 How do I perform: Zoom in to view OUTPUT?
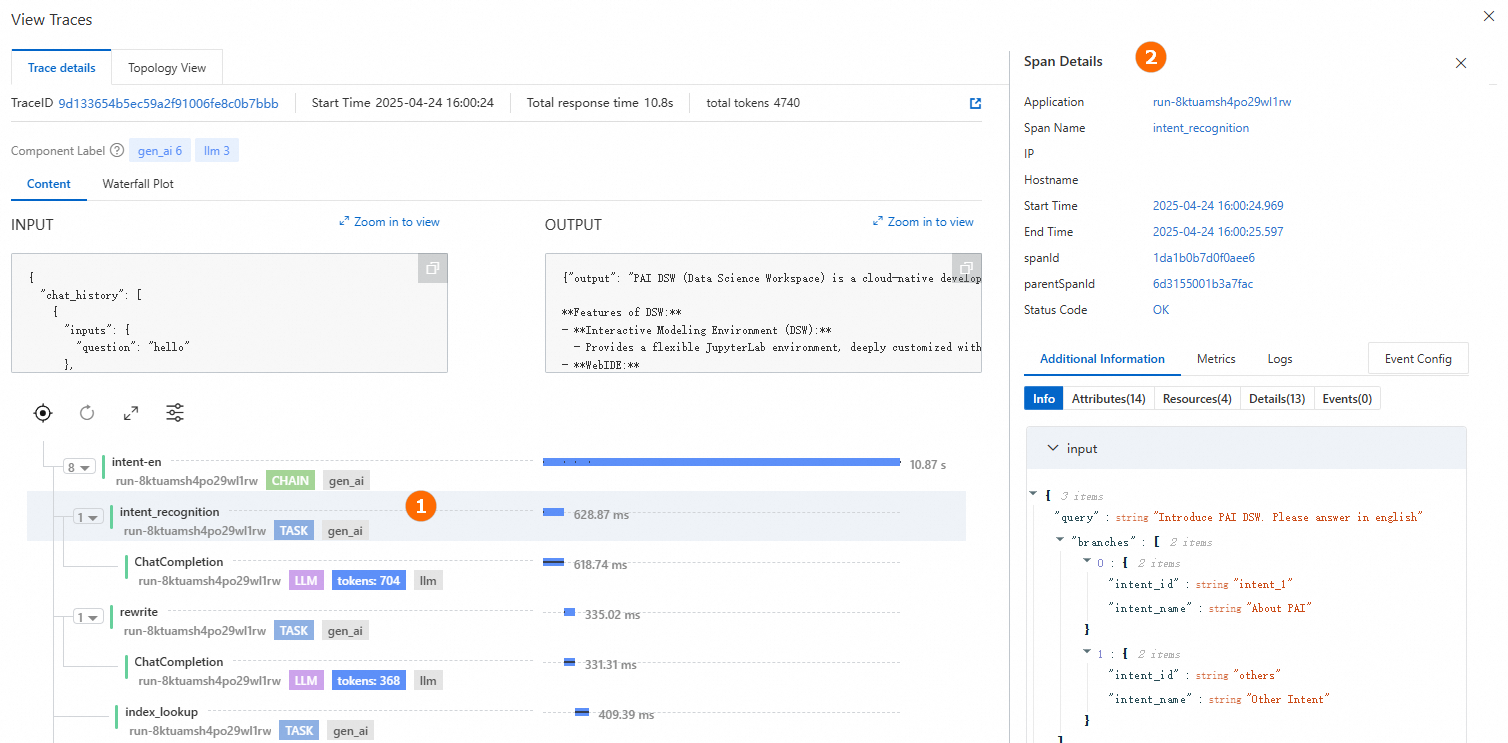923,222
